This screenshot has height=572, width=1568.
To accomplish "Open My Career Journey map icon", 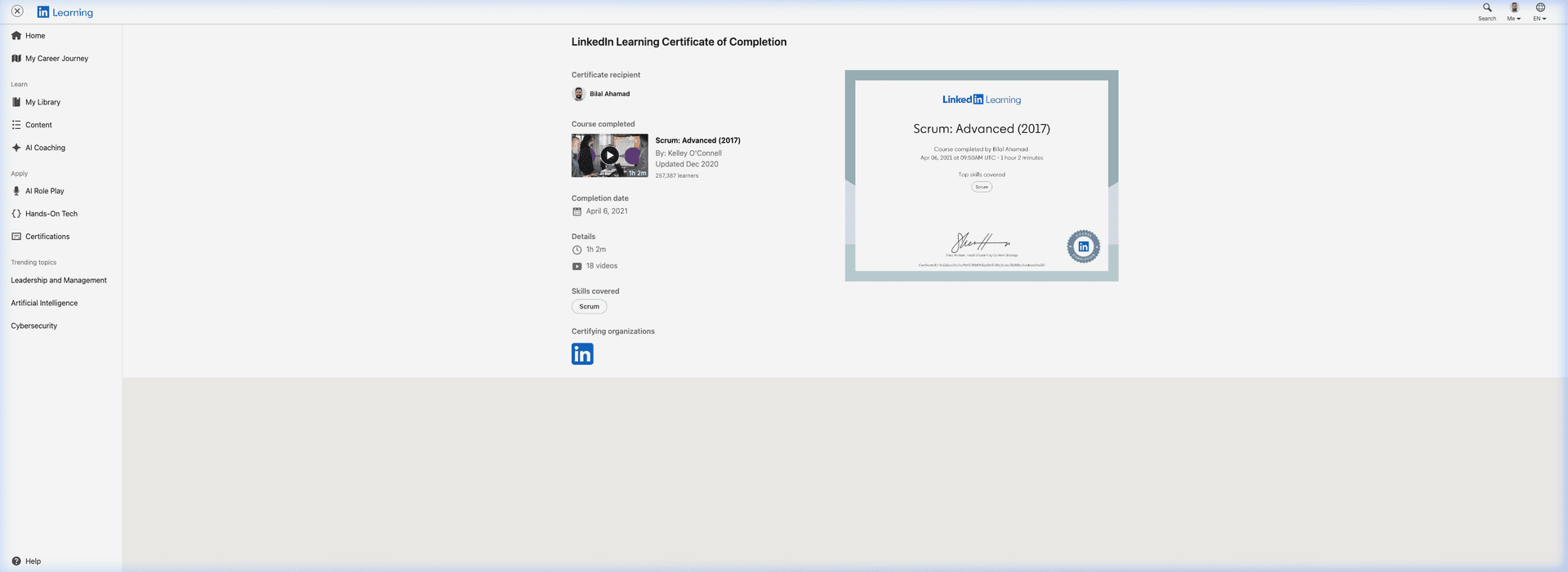I will [x=16, y=59].
